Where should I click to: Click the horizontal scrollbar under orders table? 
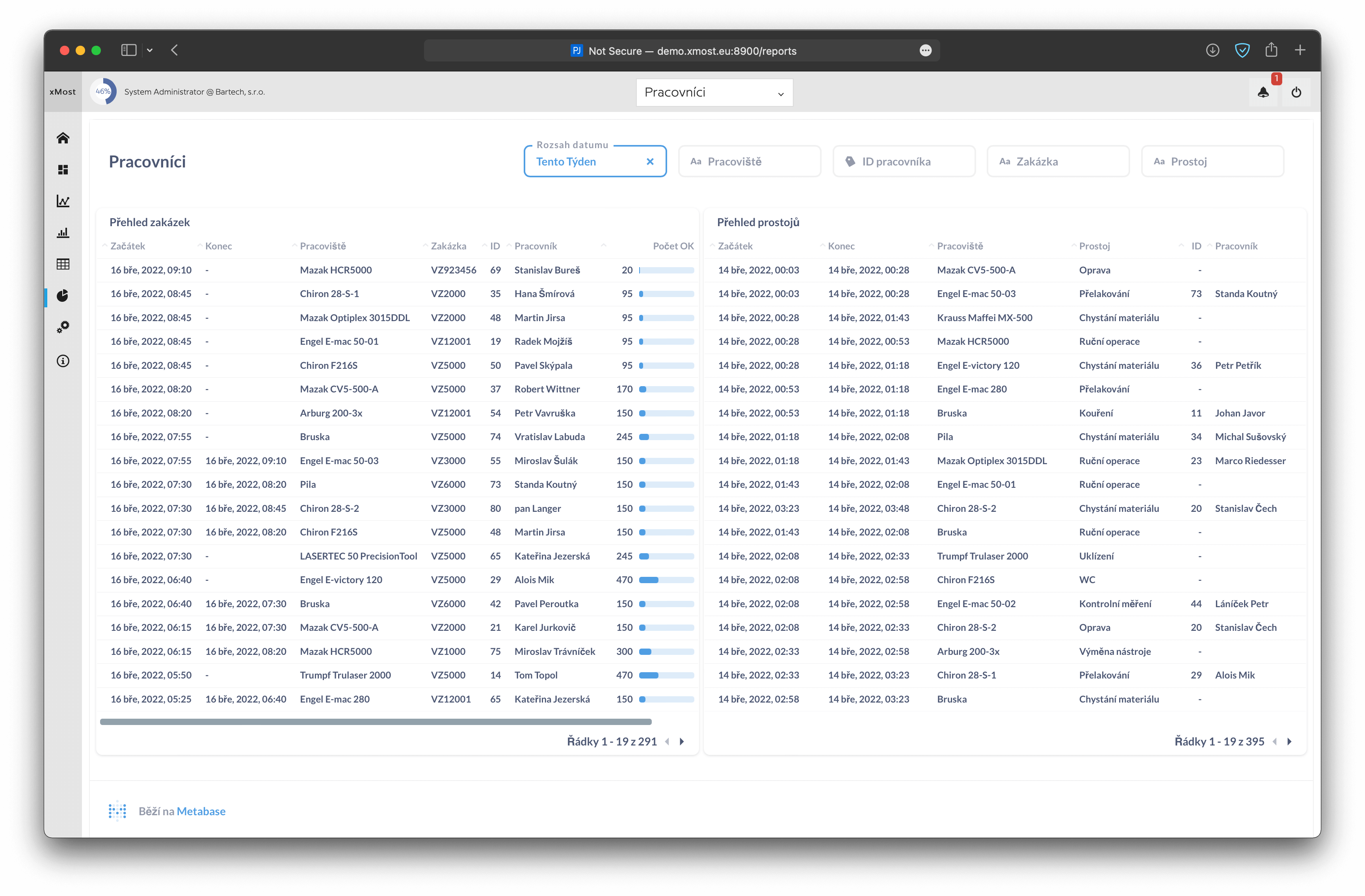click(376, 721)
